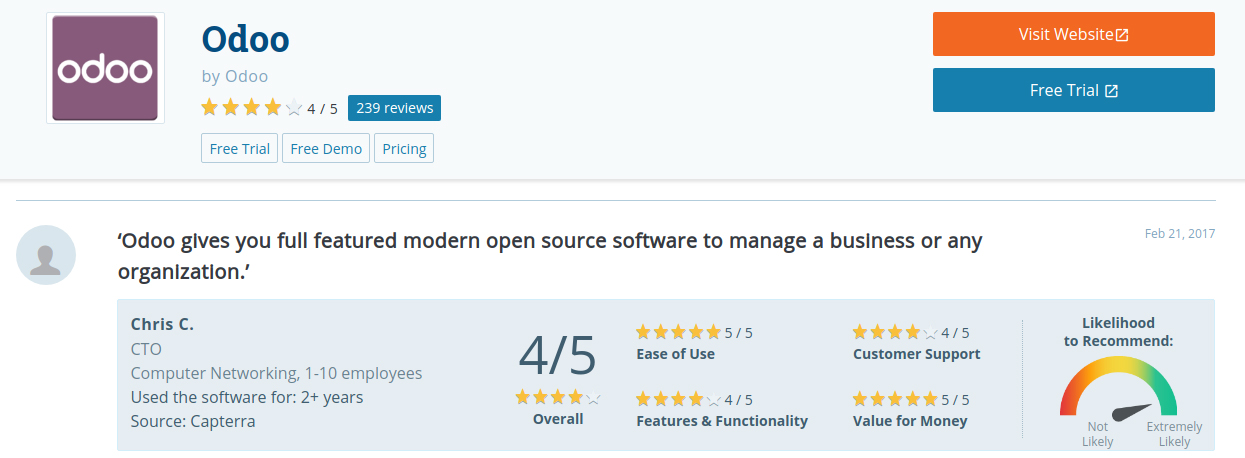
Task: Click the large 4/5 overall score
Action: [557, 356]
